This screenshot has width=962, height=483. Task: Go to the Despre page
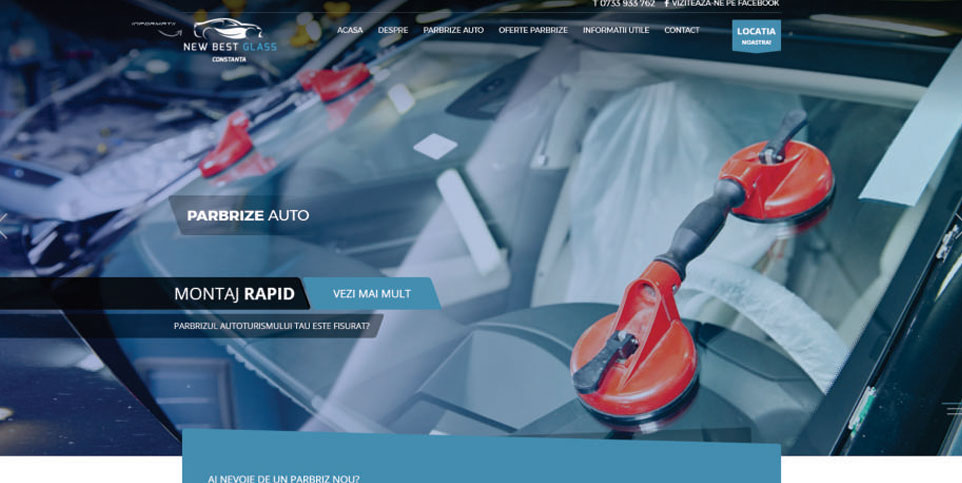pos(393,30)
